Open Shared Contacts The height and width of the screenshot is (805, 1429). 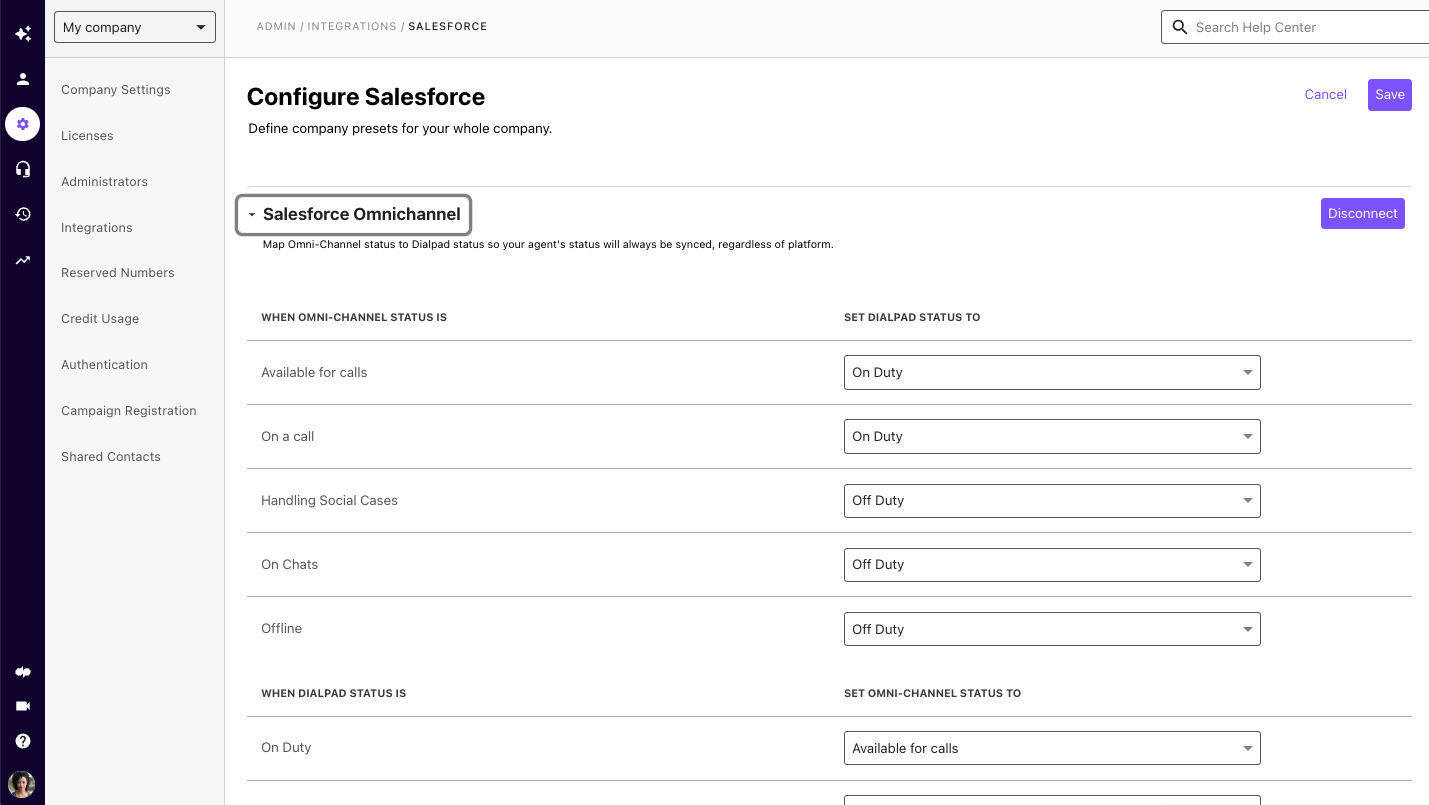coord(111,457)
